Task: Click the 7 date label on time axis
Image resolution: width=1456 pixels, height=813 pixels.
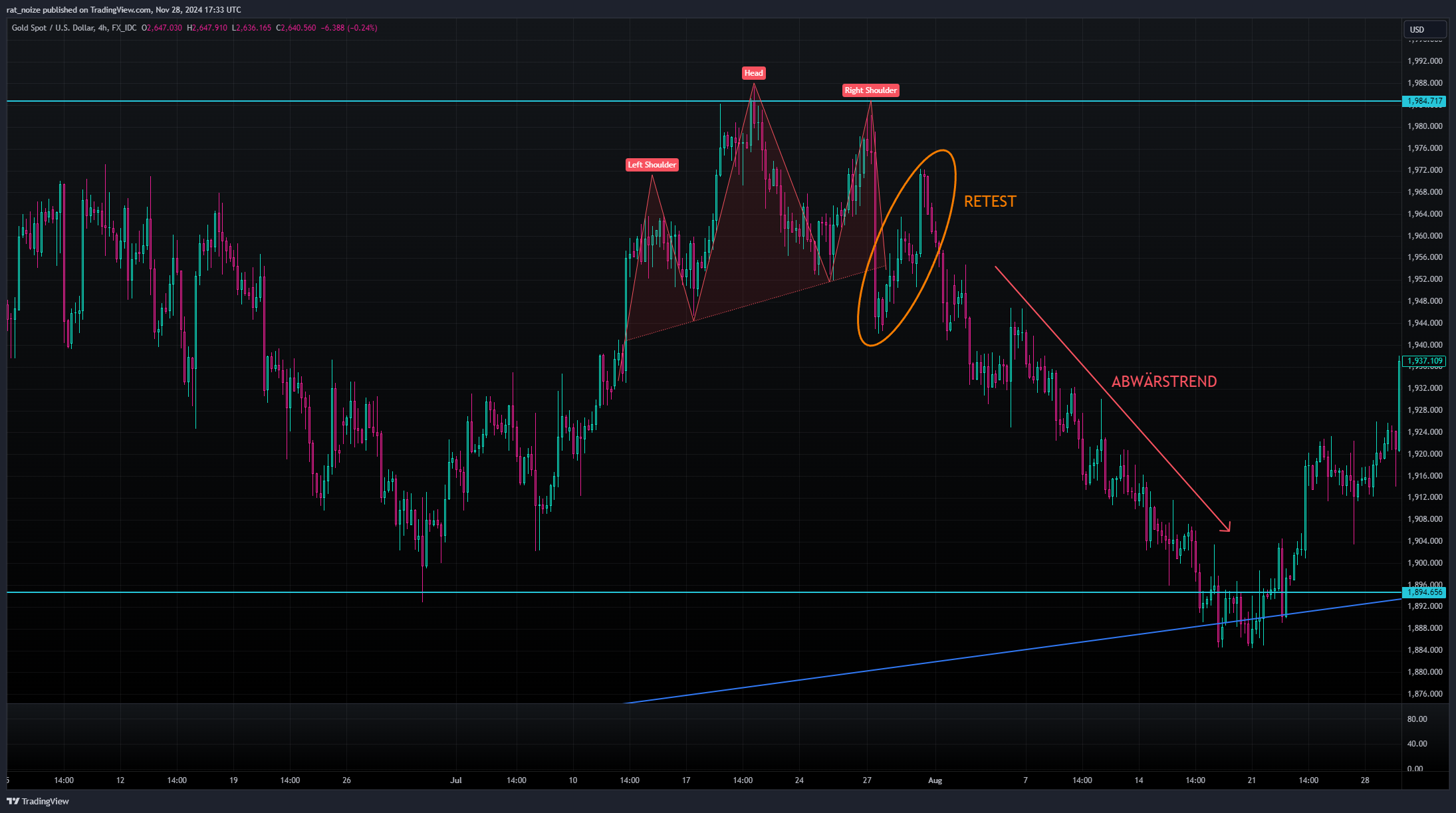Action: click(x=1025, y=780)
